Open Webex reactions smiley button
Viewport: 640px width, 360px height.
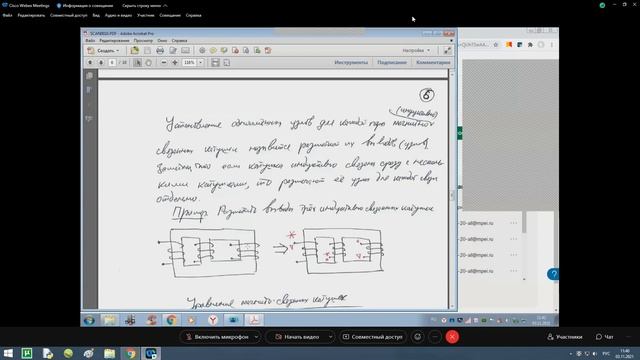coord(418,337)
